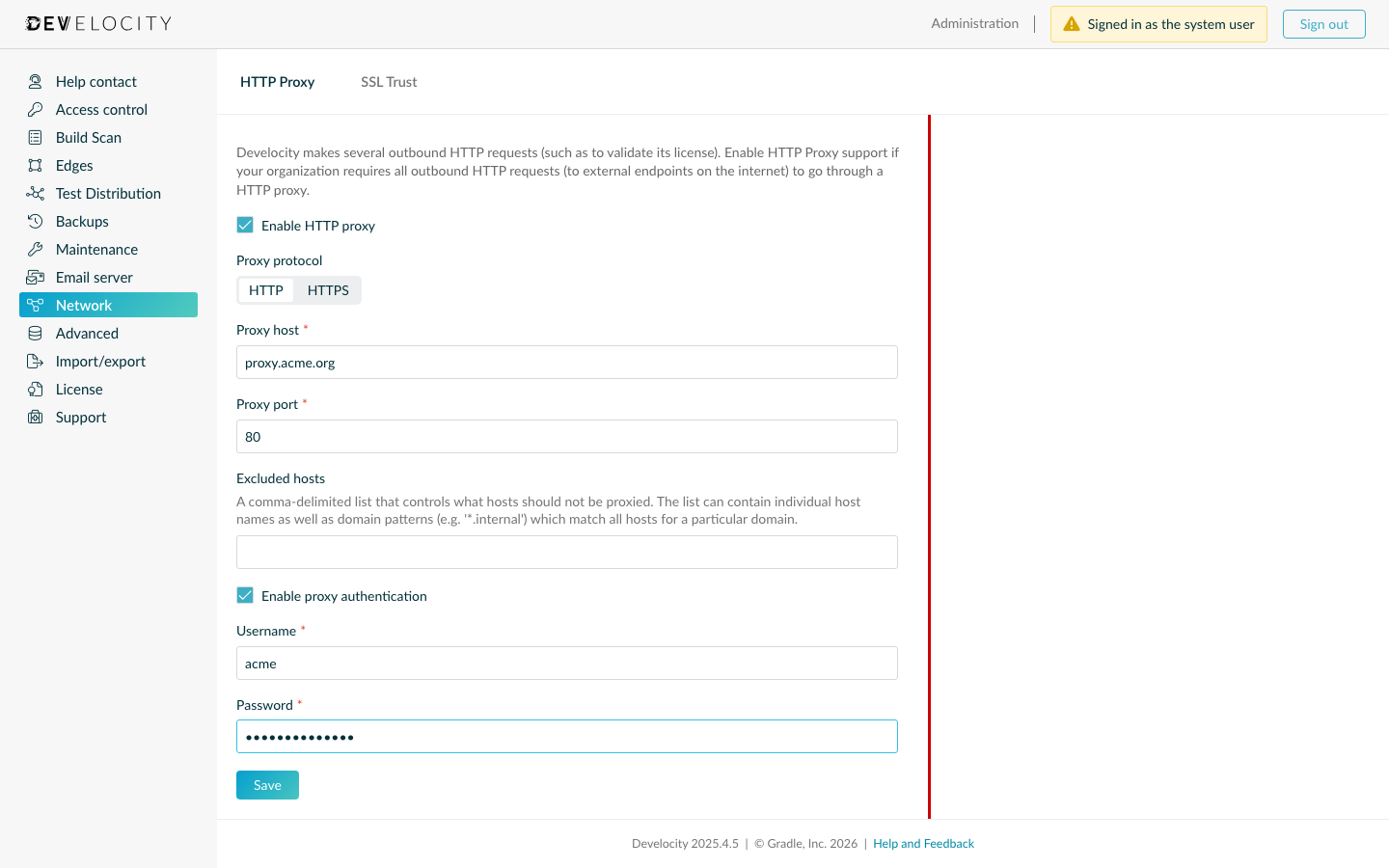The height and width of the screenshot is (868, 1389).
Task: Disable the Enable HTTP proxy checkbox
Action: 245,224
